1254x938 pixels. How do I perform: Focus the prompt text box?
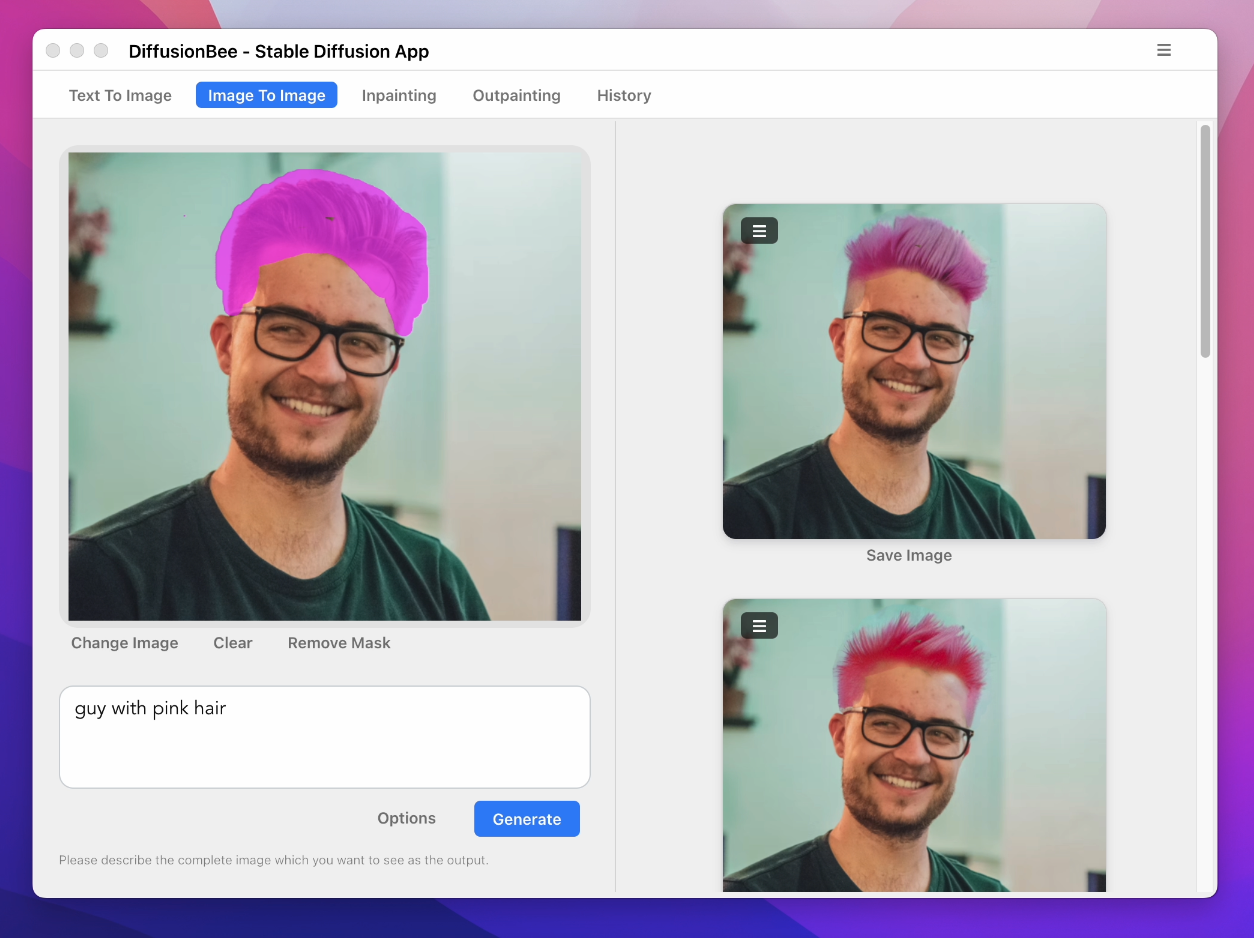coord(324,737)
